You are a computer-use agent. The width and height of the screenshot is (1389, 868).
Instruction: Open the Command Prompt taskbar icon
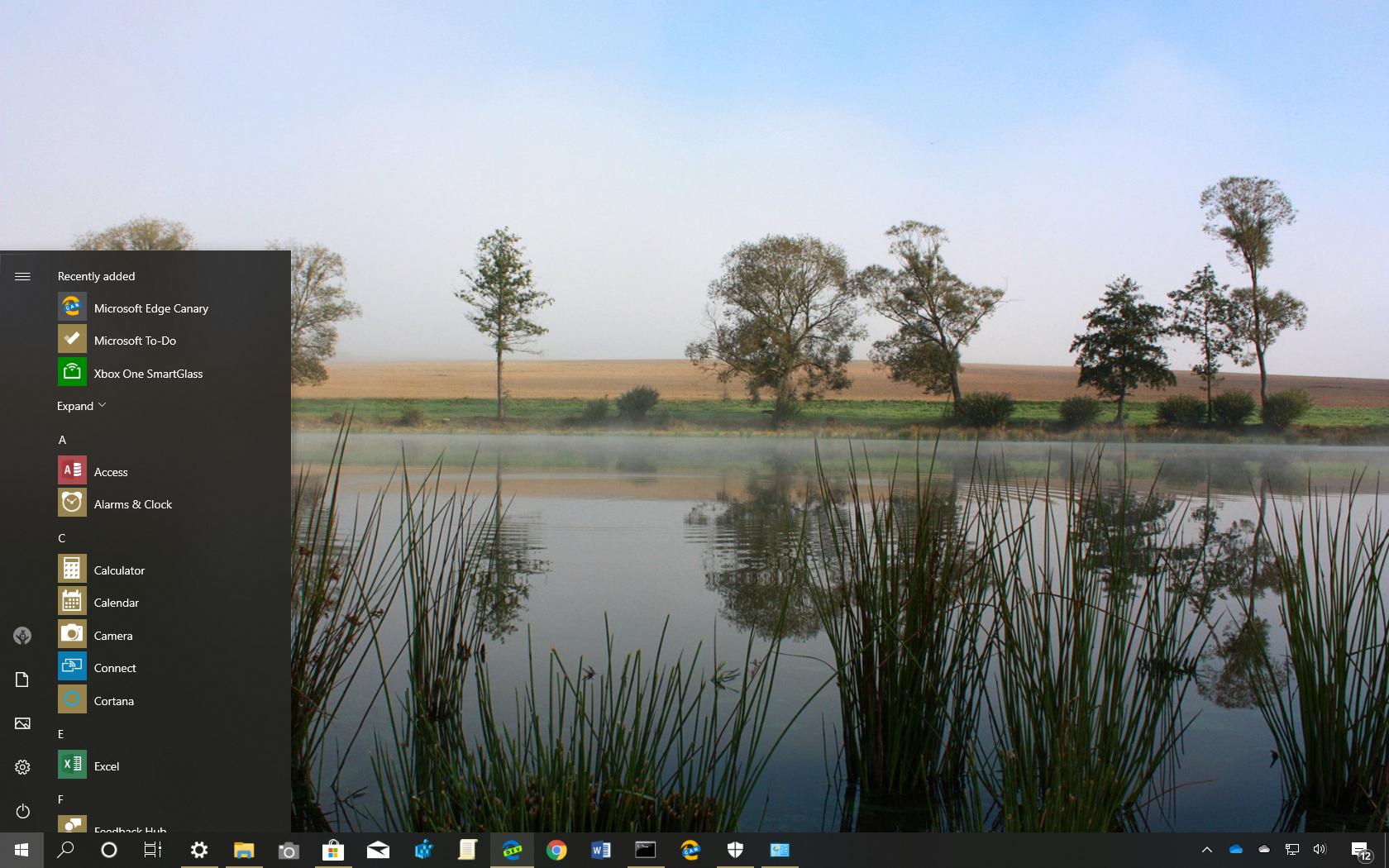pos(646,851)
